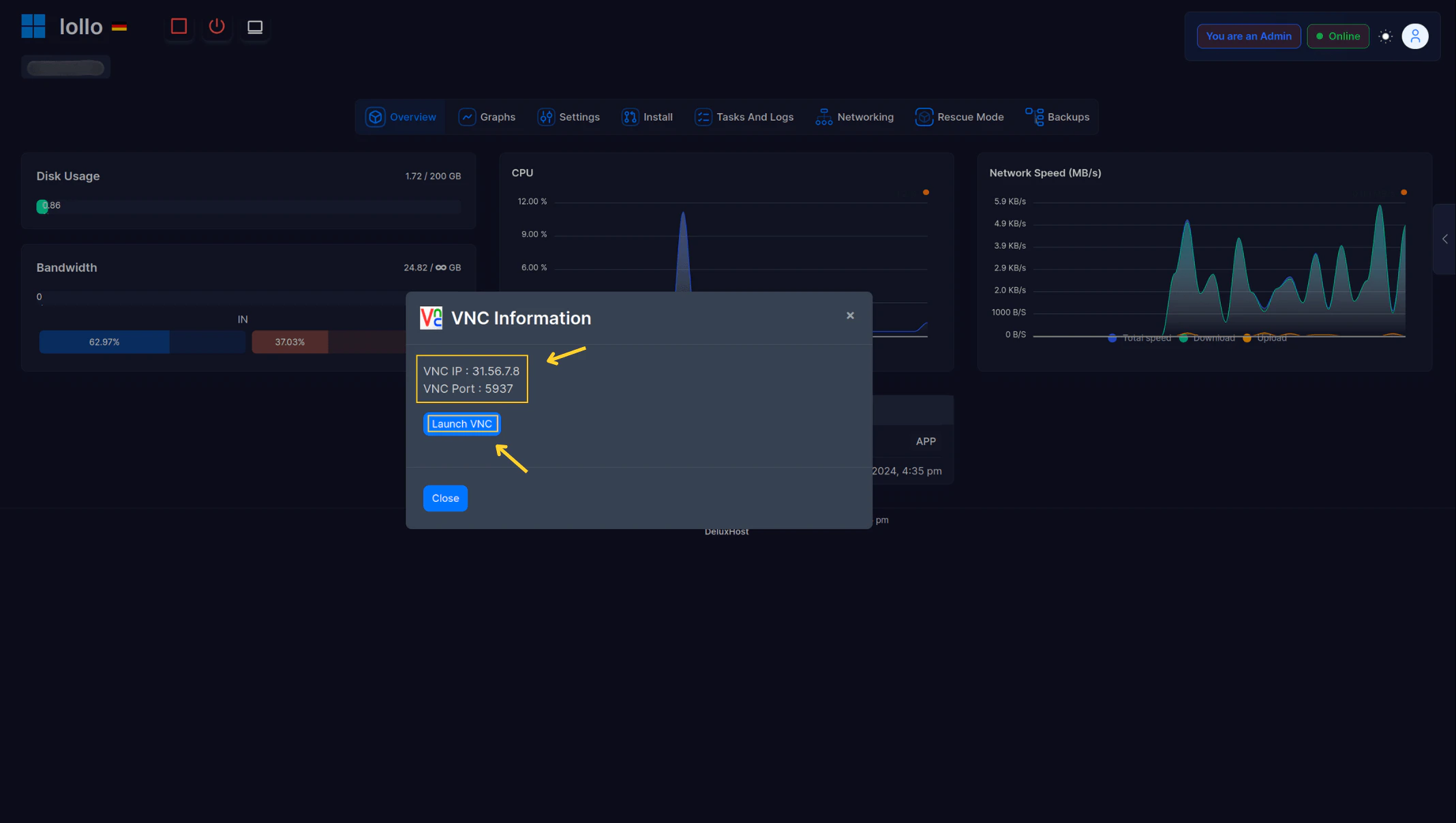Dismiss dialog with the X button
Image resolution: width=1456 pixels, height=823 pixels.
click(850, 316)
